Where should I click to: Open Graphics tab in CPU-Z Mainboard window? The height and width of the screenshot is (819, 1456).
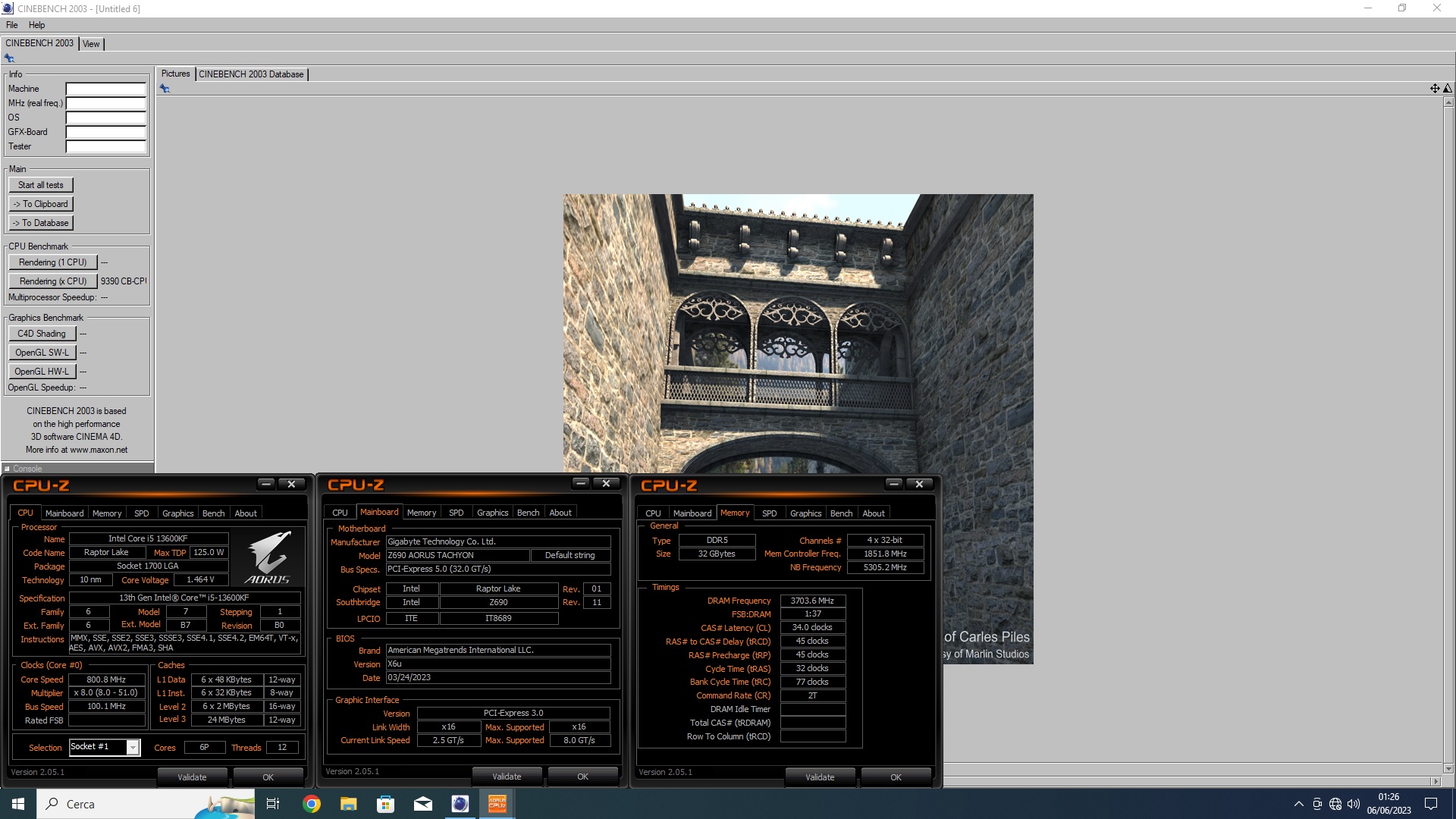click(x=492, y=513)
